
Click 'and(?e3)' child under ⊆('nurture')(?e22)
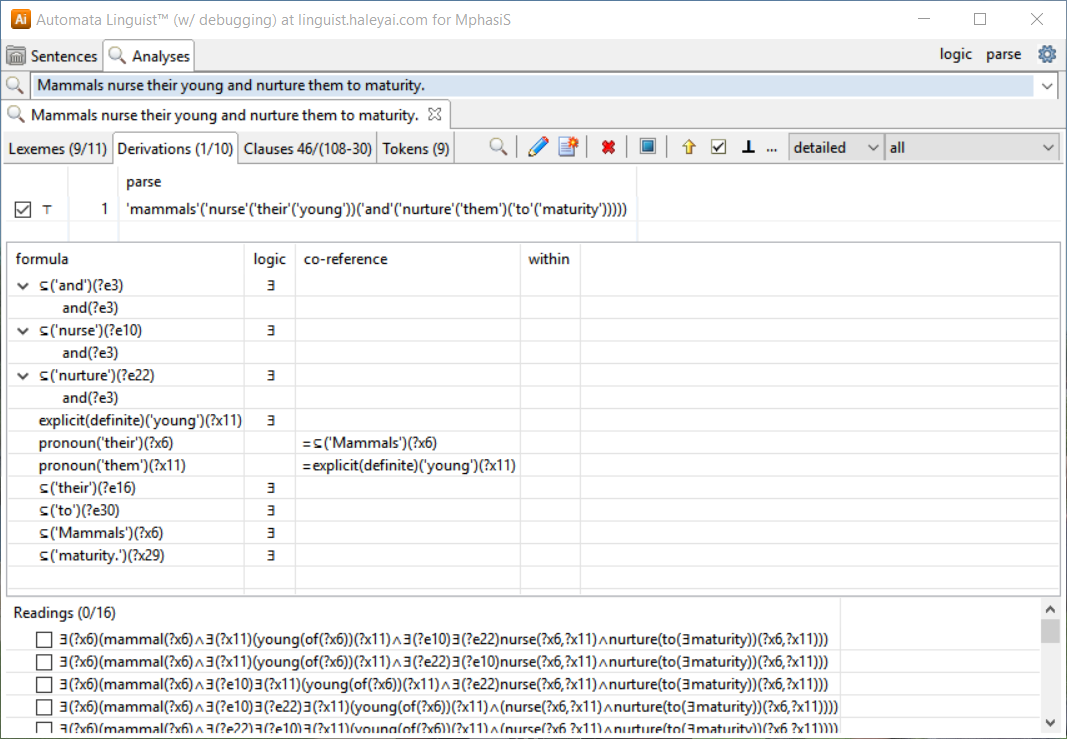pos(90,398)
